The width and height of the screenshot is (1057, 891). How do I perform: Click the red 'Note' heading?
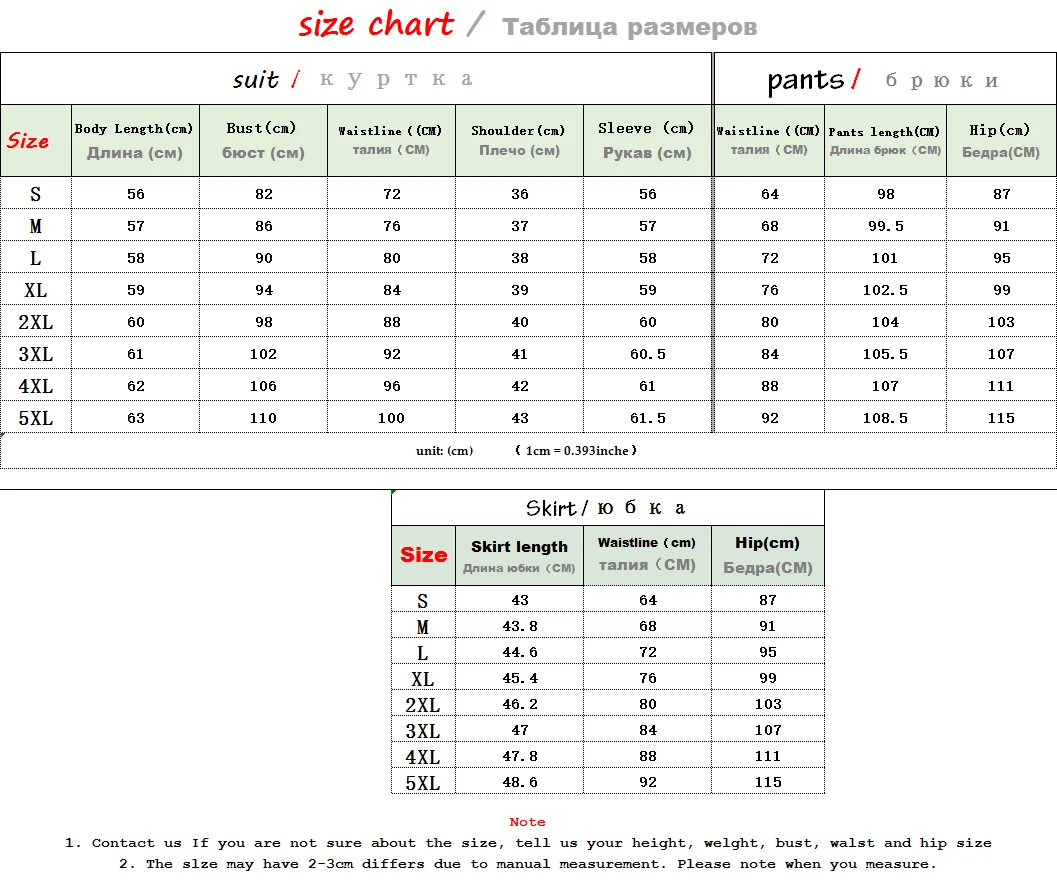coord(527,822)
